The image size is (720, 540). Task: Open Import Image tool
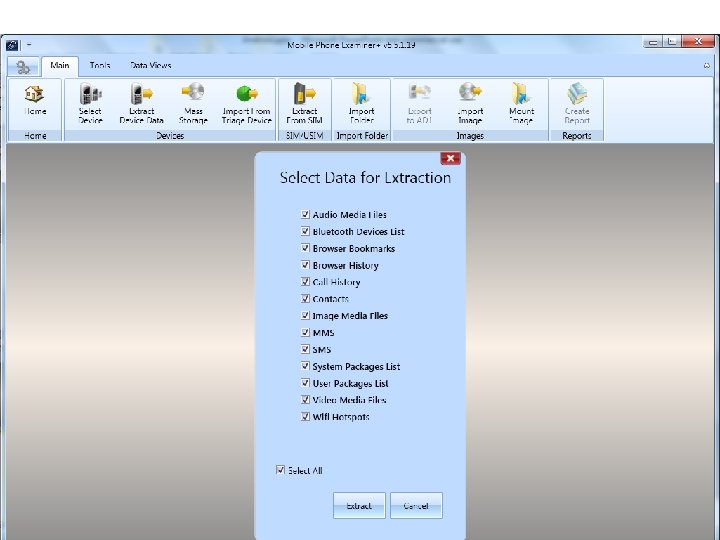pos(470,103)
